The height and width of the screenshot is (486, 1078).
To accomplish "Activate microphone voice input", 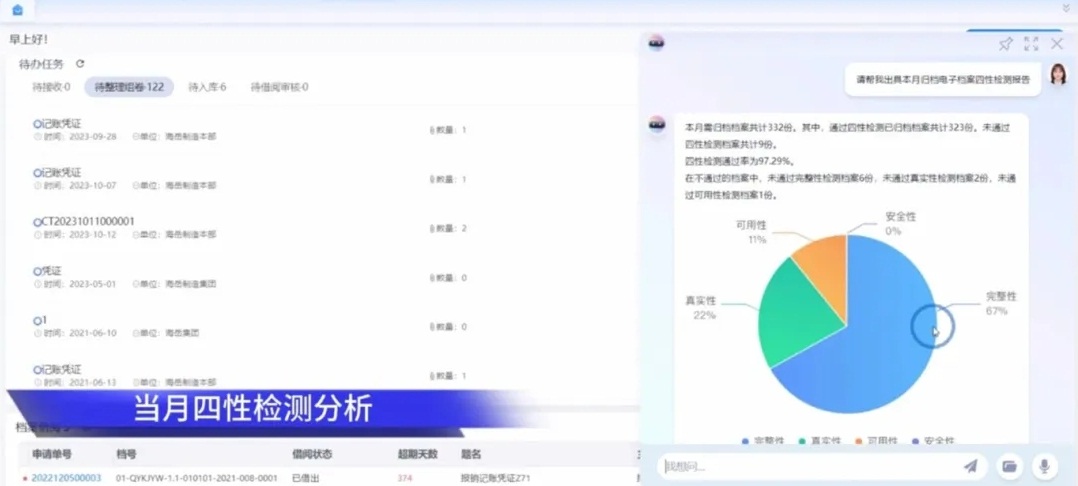I will pos(1044,466).
